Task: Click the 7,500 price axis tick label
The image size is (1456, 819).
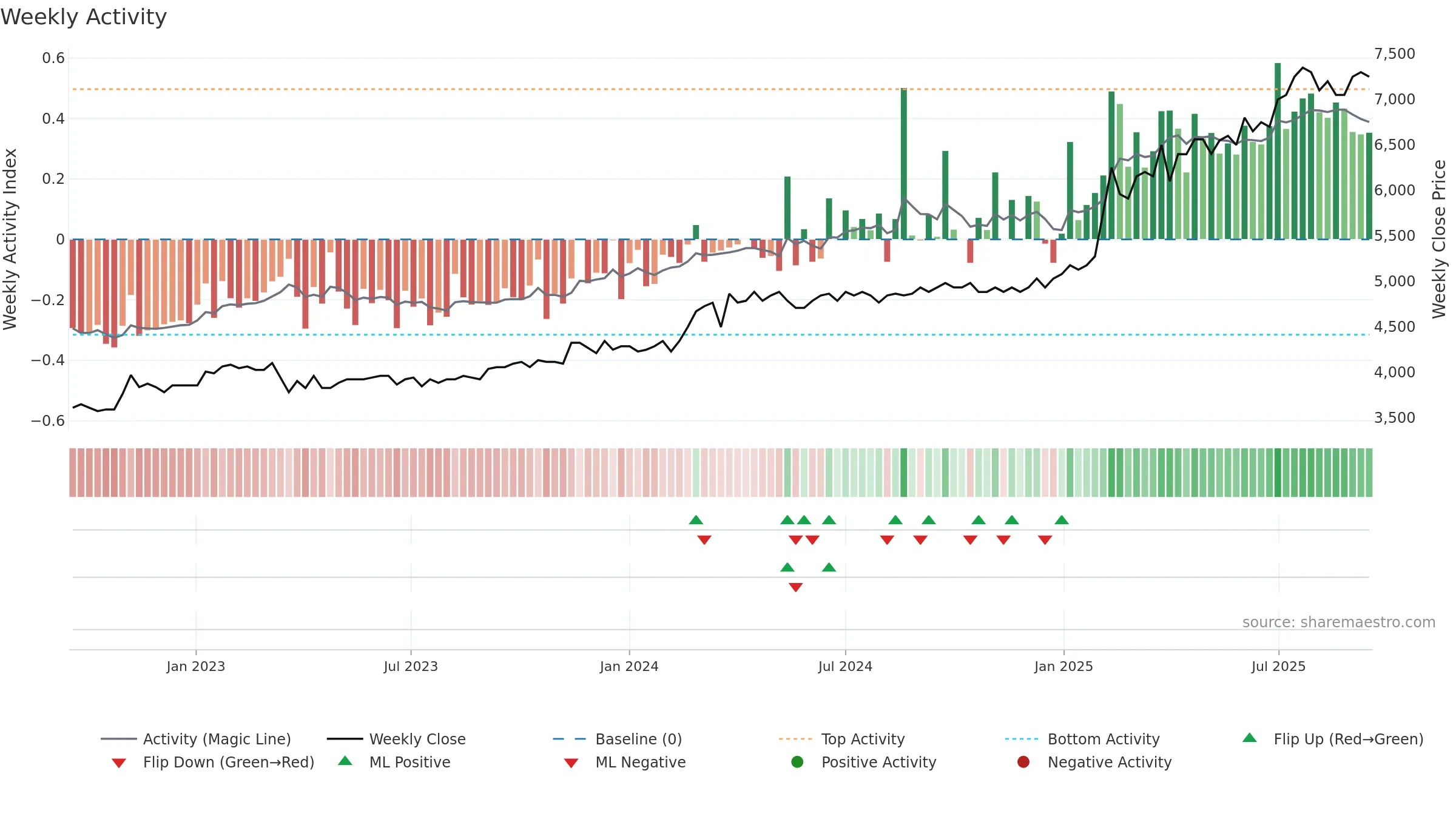Action: click(x=1395, y=53)
